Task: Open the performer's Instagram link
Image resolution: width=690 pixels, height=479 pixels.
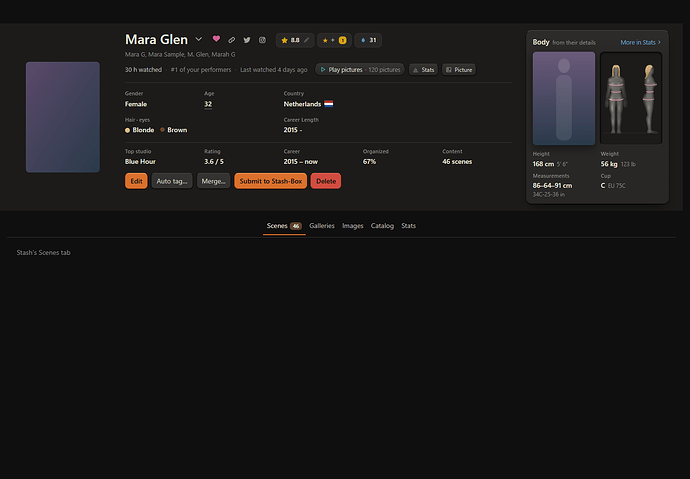Action: click(262, 40)
